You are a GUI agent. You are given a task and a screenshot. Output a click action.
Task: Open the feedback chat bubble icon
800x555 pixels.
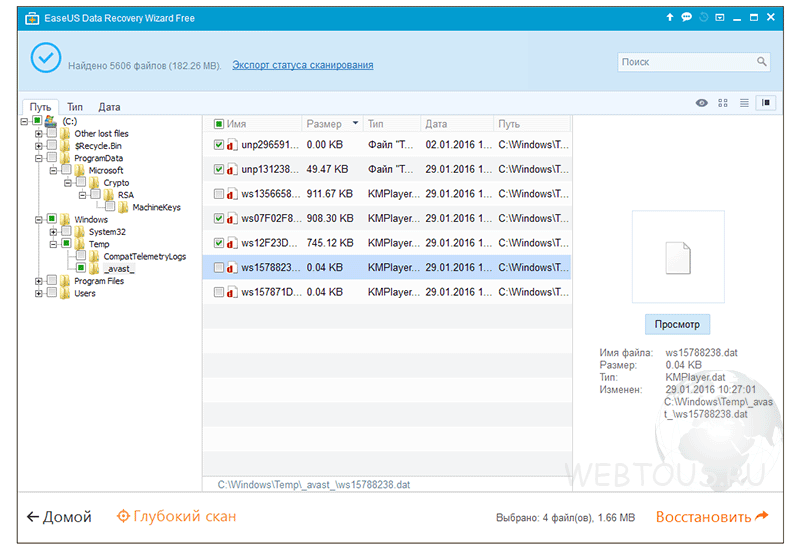pyautogui.click(x=687, y=17)
